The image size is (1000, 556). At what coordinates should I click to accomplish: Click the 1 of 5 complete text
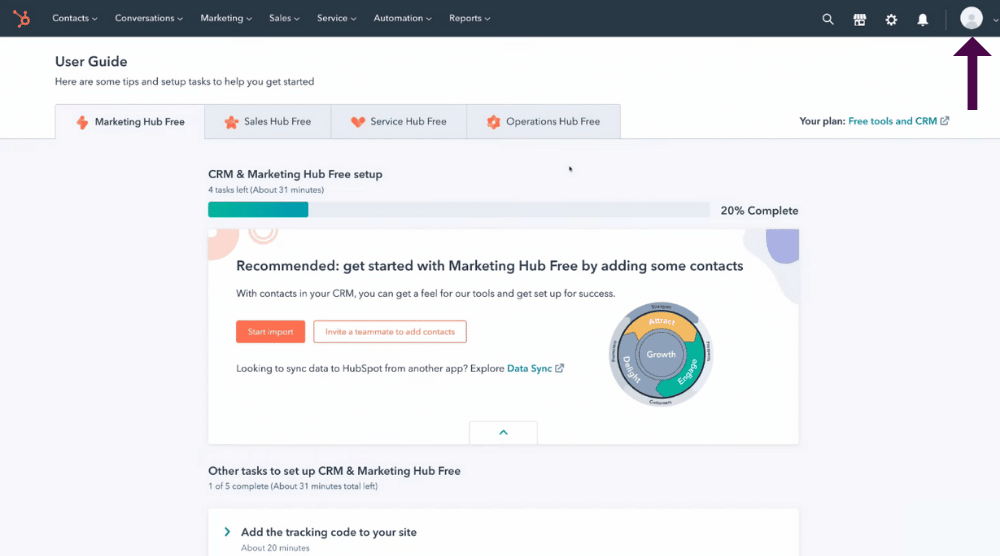293,486
